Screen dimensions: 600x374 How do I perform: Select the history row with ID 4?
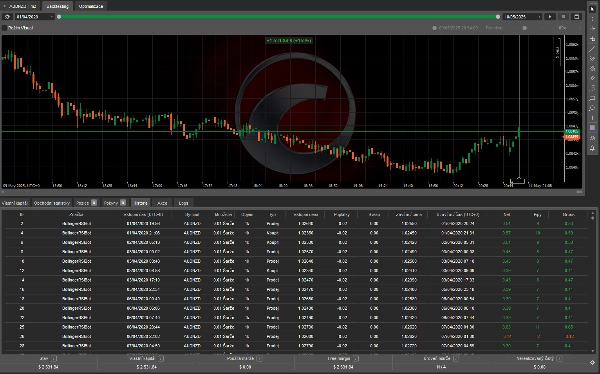(x=297, y=233)
